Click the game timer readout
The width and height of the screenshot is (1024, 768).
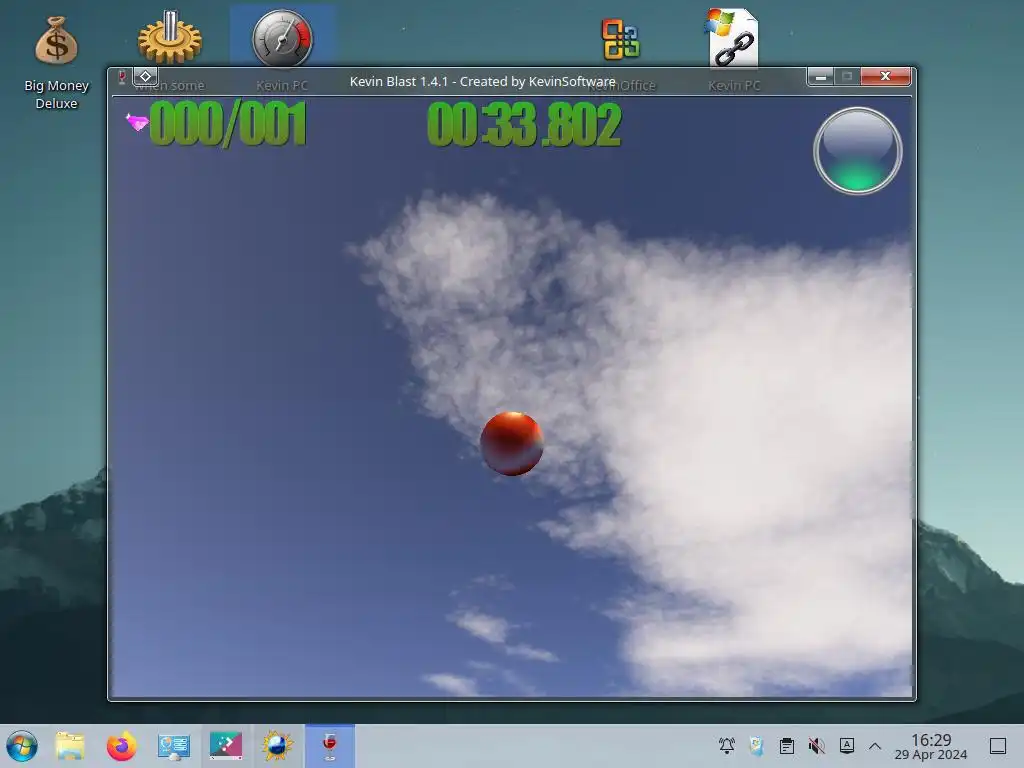[524, 125]
